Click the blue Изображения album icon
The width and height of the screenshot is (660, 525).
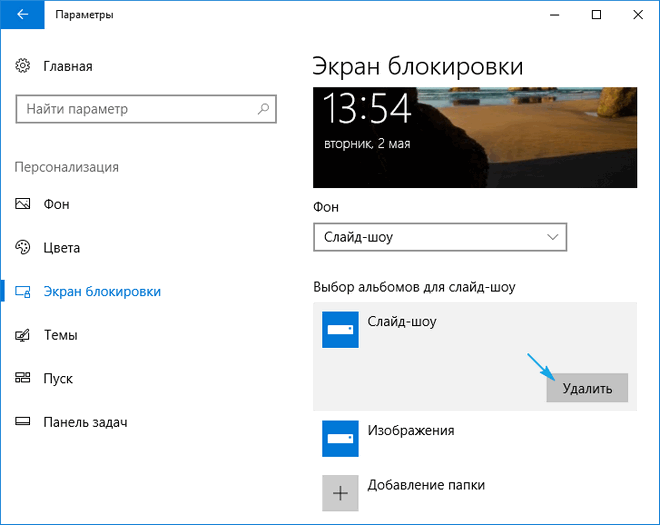(340, 438)
